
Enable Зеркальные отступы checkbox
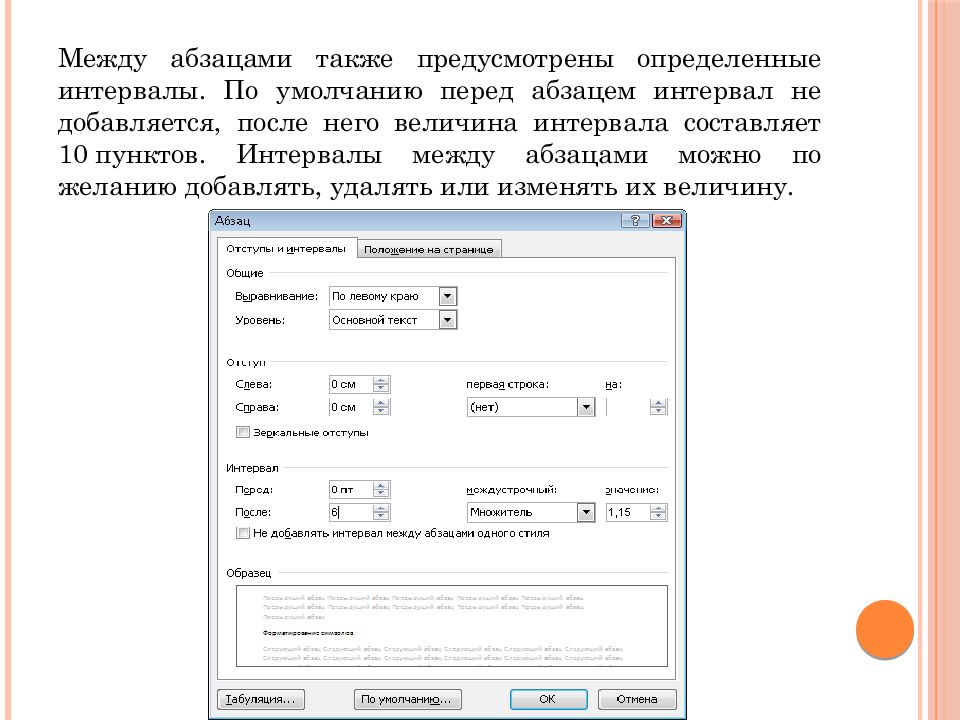tap(243, 432)
